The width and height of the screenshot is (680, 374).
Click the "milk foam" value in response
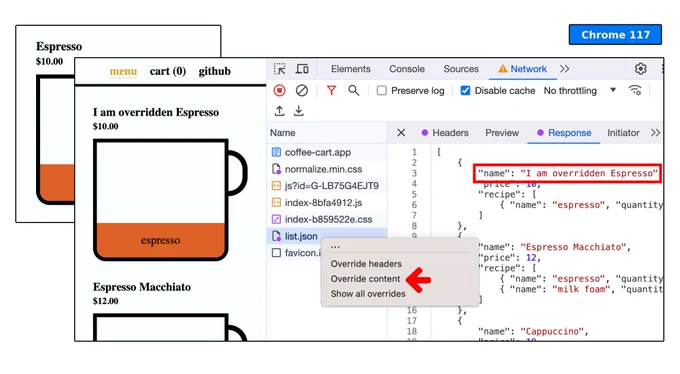click(581, 289)
